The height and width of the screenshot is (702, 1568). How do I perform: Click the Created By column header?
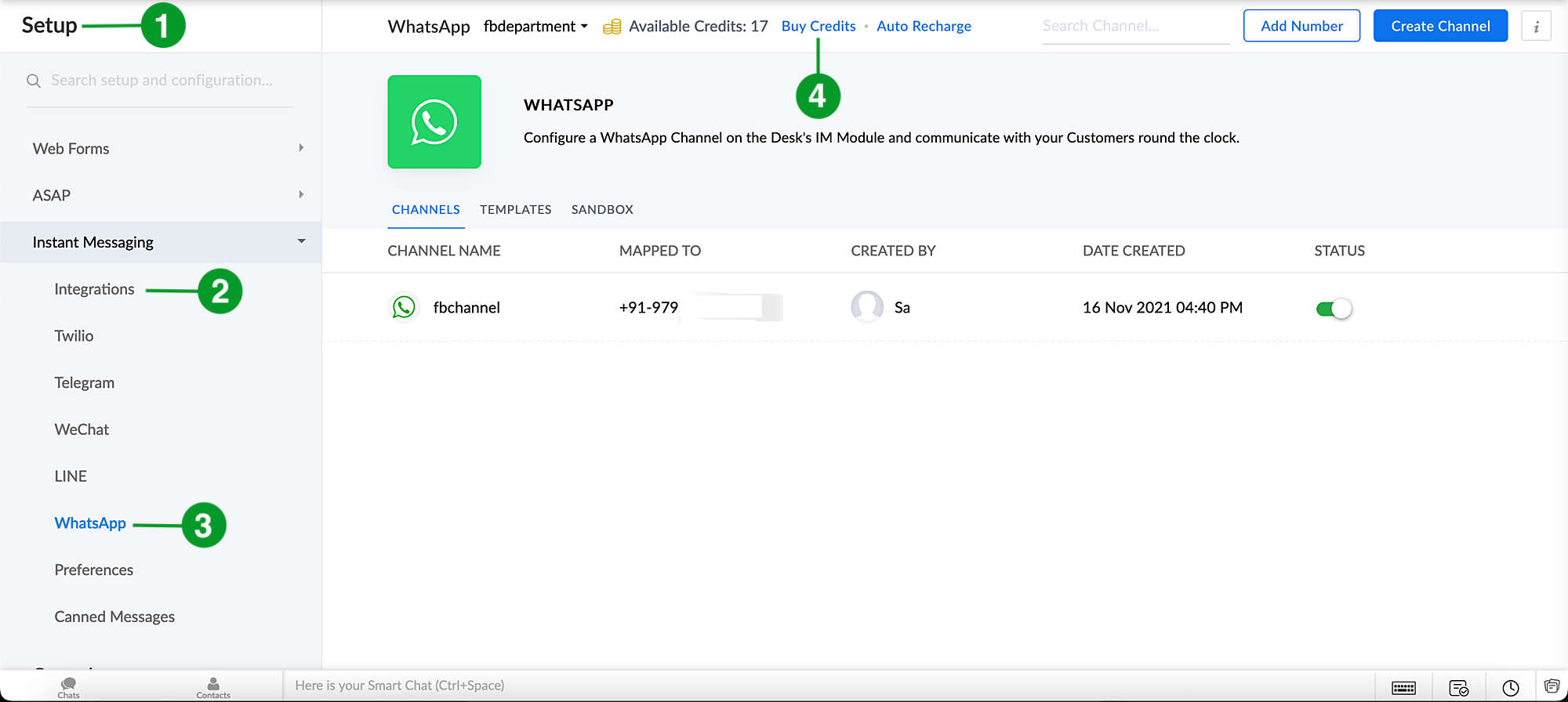(x=893, y=251)
